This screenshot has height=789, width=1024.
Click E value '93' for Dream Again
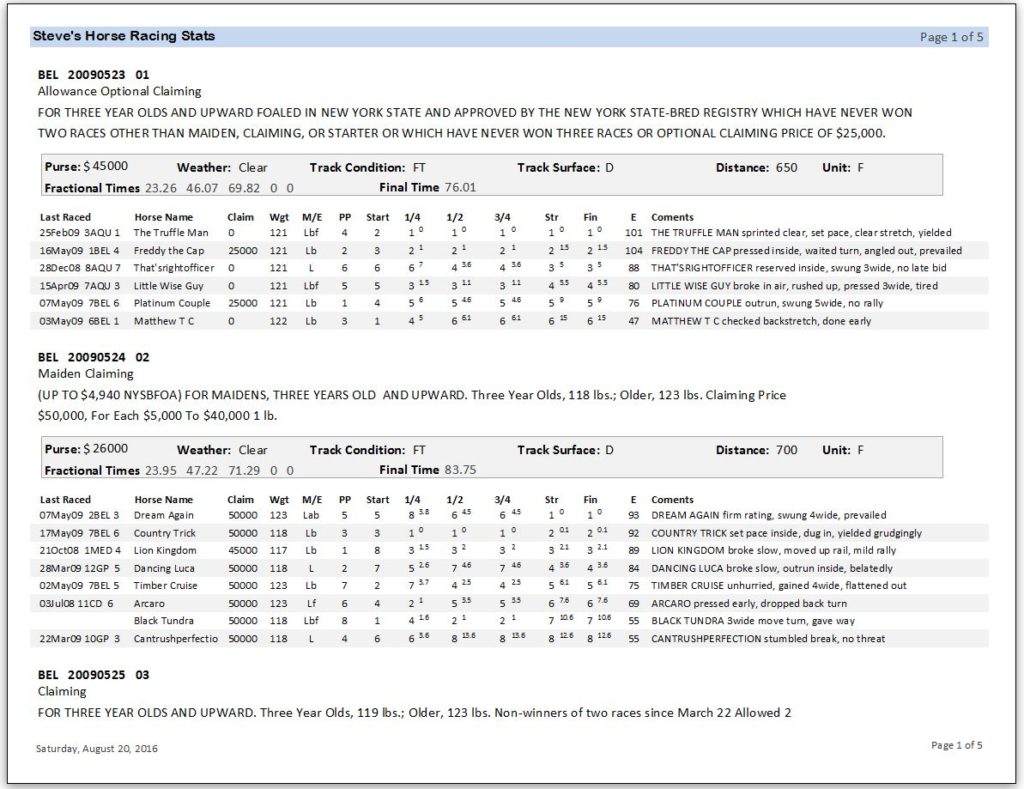(x=633, y=515)
